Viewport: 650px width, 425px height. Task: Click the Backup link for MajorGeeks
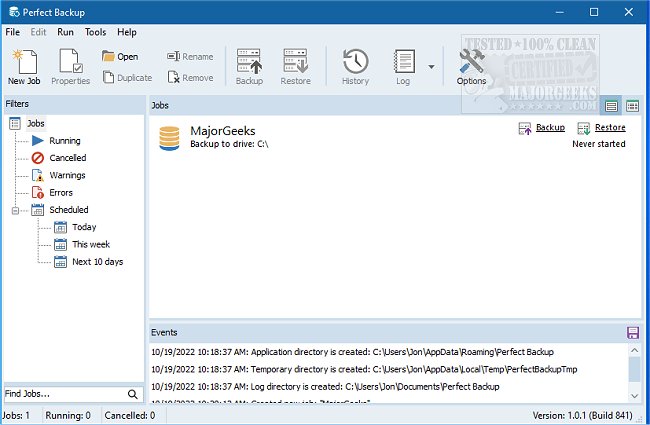point(550,127)
